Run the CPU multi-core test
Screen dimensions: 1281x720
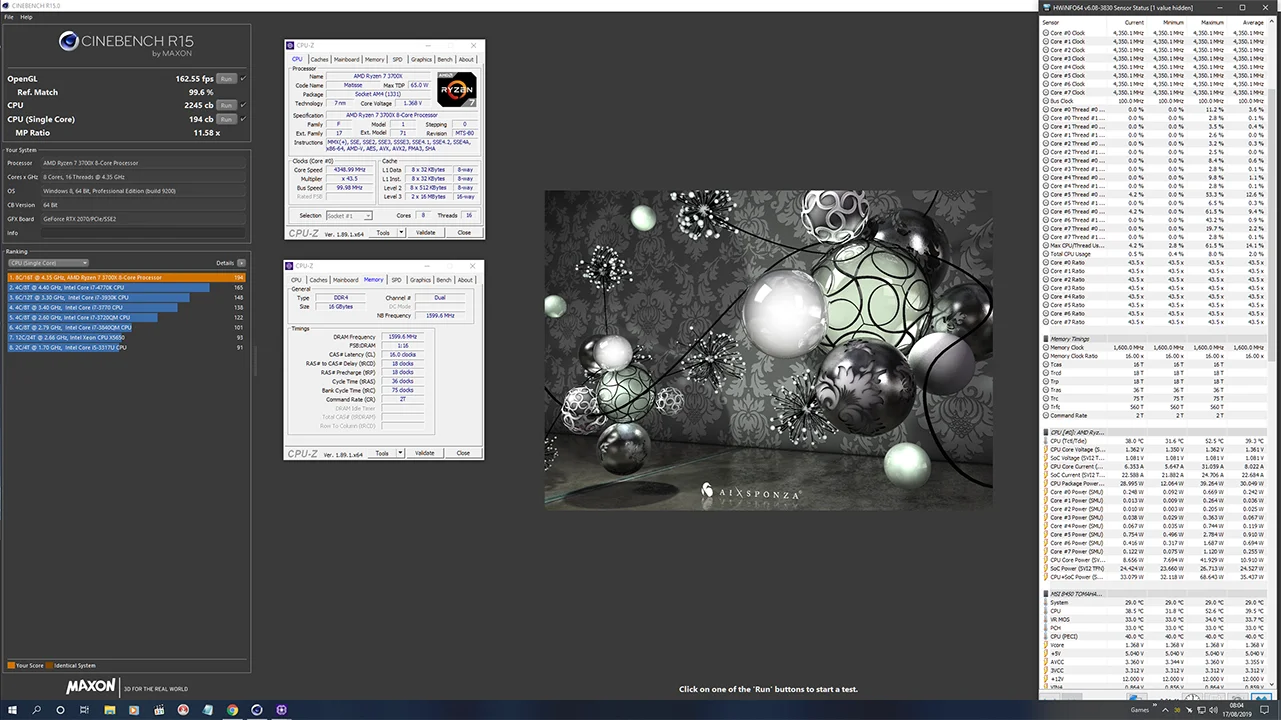click(x=227, y=105)
